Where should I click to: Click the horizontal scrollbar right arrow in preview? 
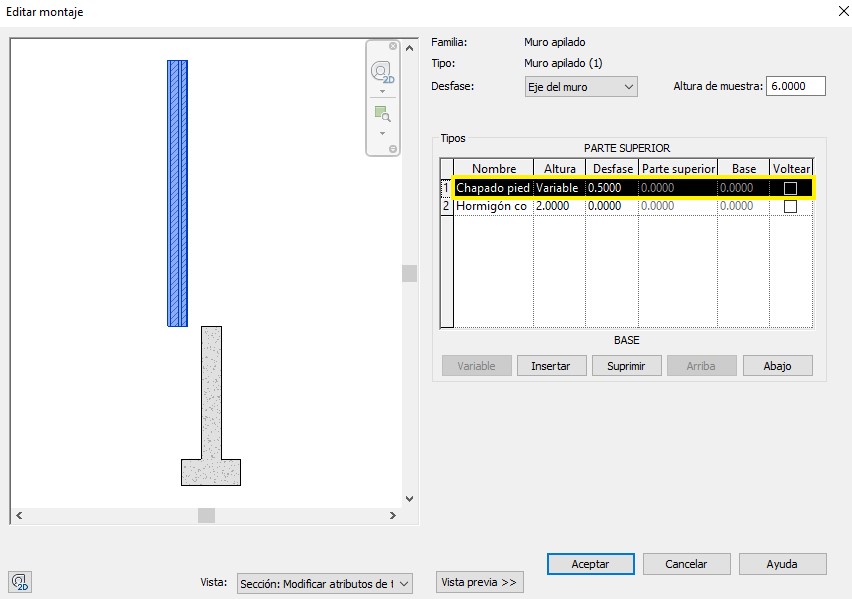392,516
